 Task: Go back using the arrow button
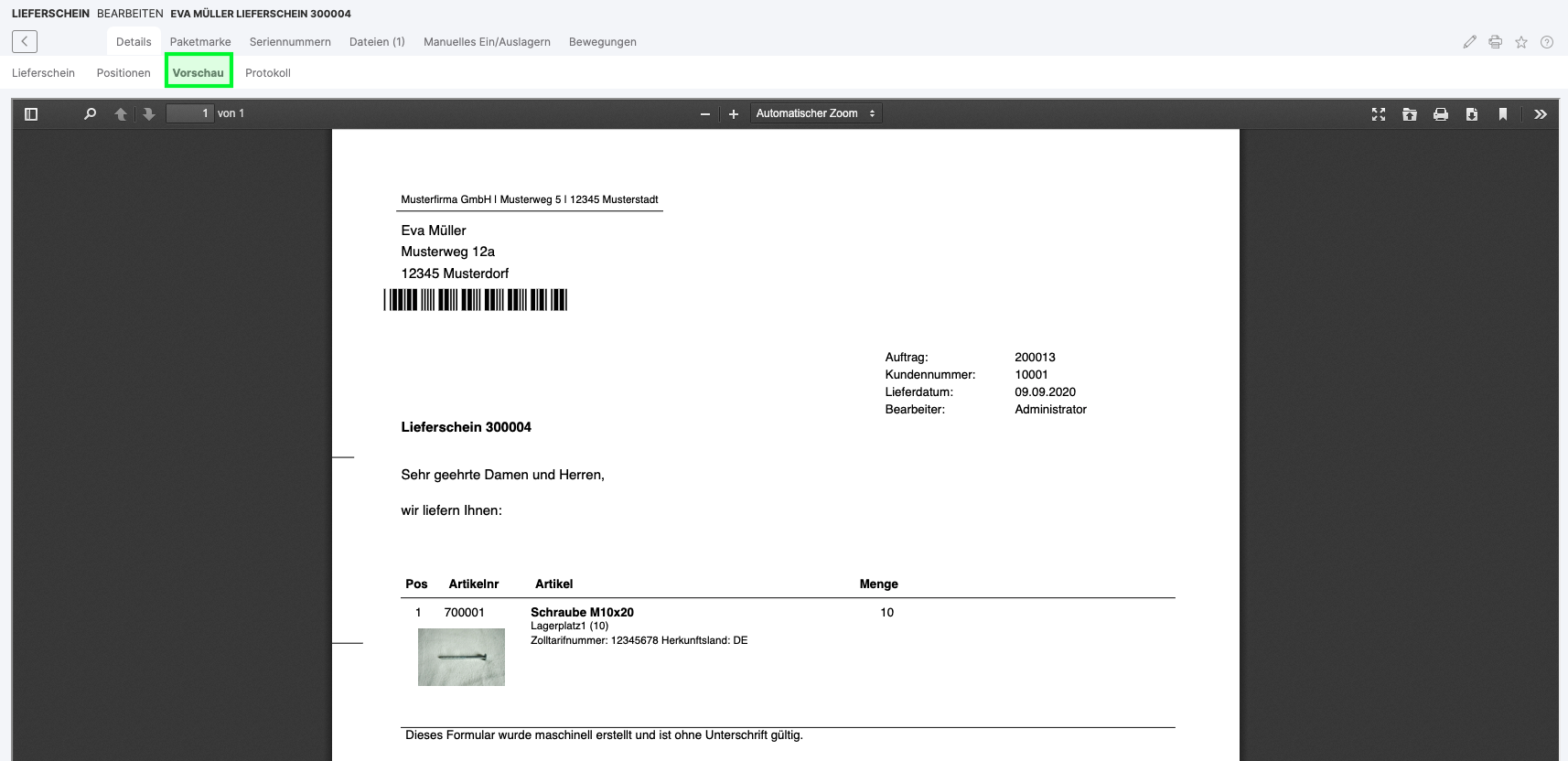point(25,41)
